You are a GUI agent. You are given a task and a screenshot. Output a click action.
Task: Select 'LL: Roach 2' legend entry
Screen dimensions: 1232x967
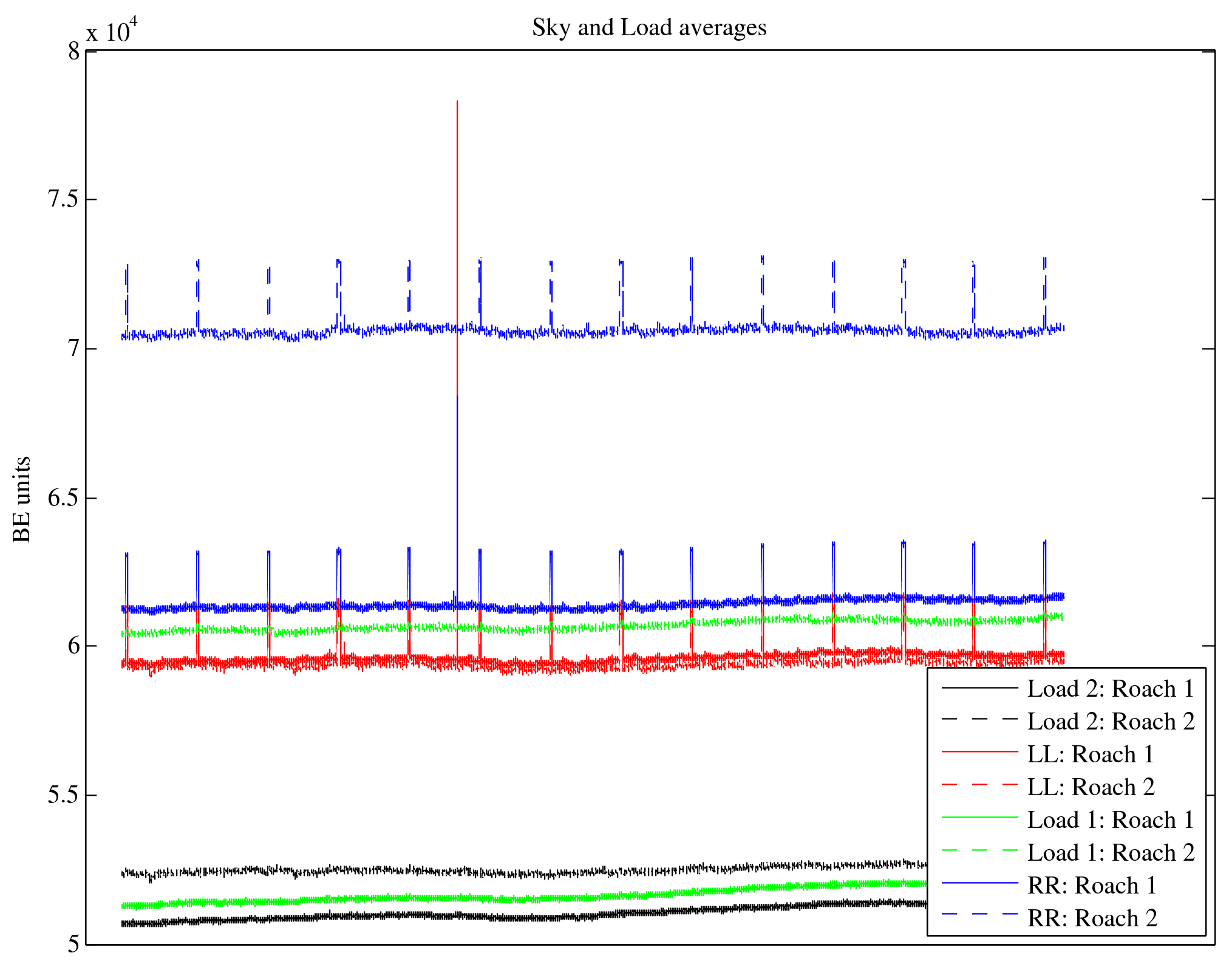(x=1090, y=787)
